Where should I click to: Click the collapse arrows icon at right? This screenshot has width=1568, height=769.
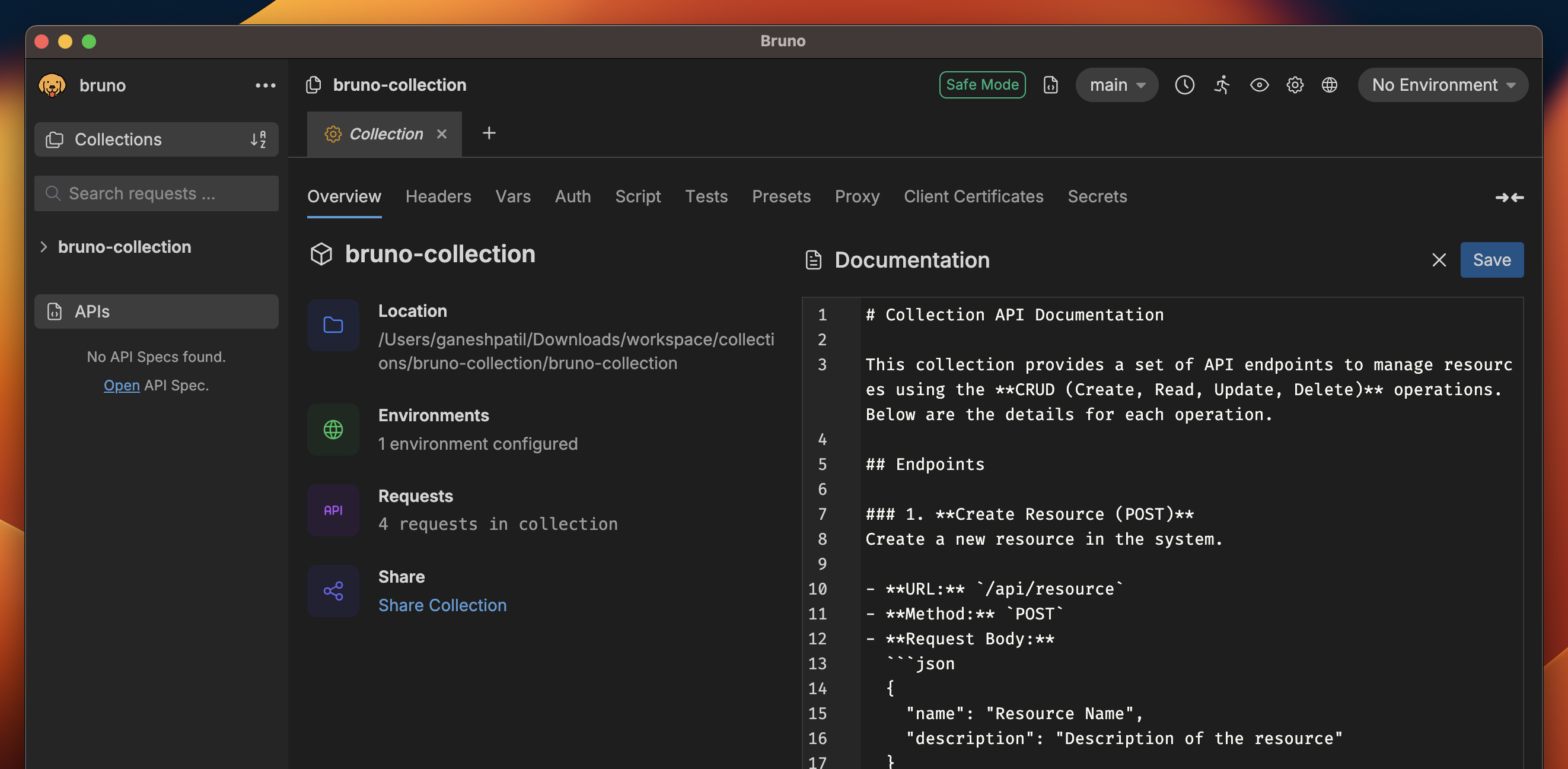(1509, 197)
